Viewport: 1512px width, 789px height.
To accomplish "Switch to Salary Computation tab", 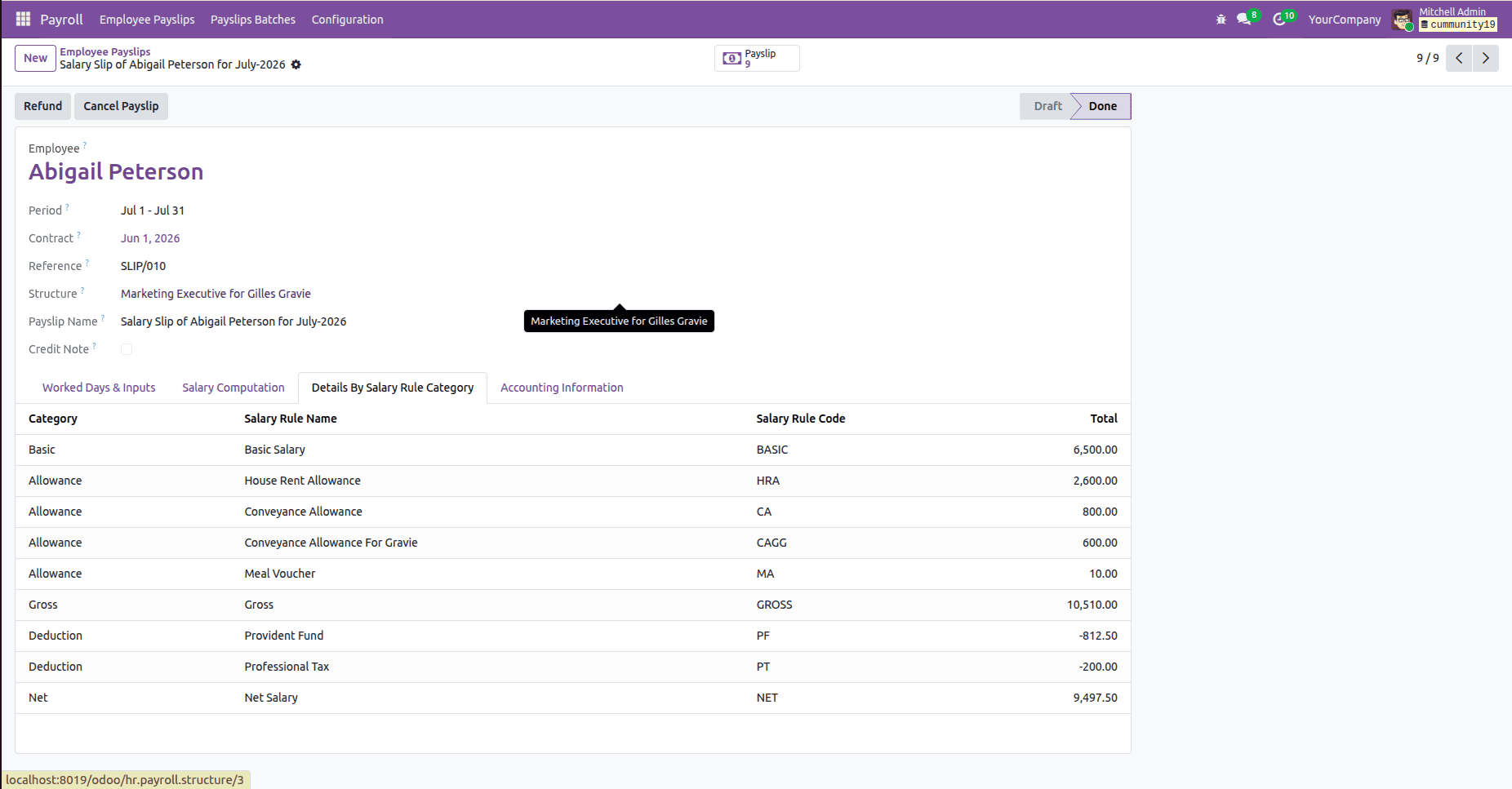I will click(233, 388).
